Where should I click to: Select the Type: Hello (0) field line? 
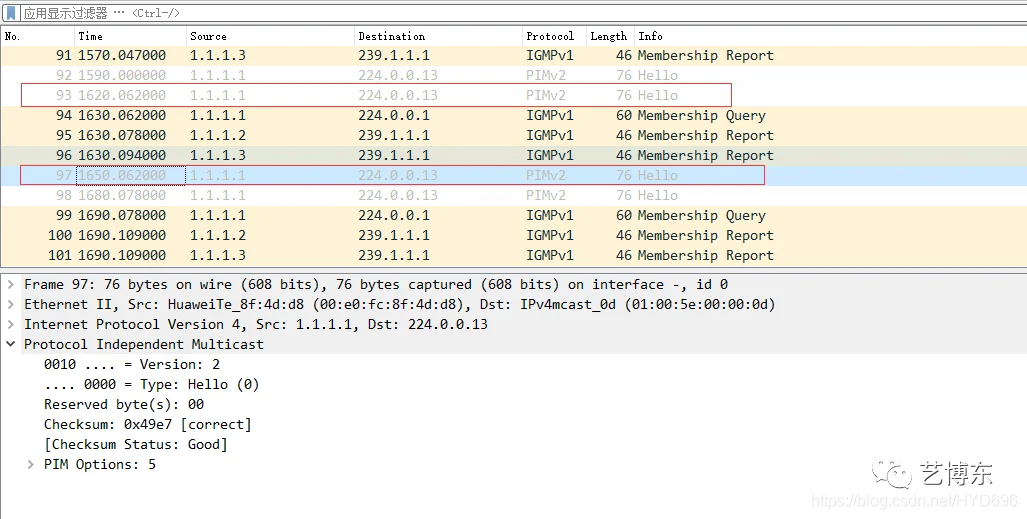(151, 385)
